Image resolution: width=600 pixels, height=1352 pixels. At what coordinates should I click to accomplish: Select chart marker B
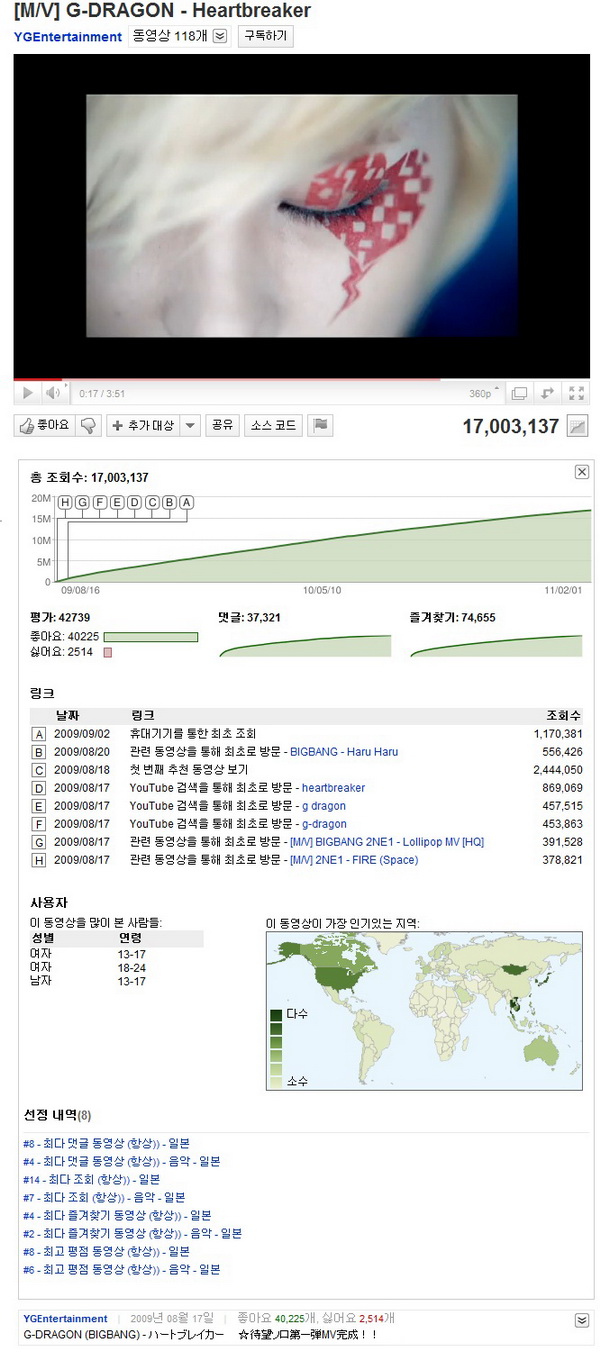pos(169,502)
